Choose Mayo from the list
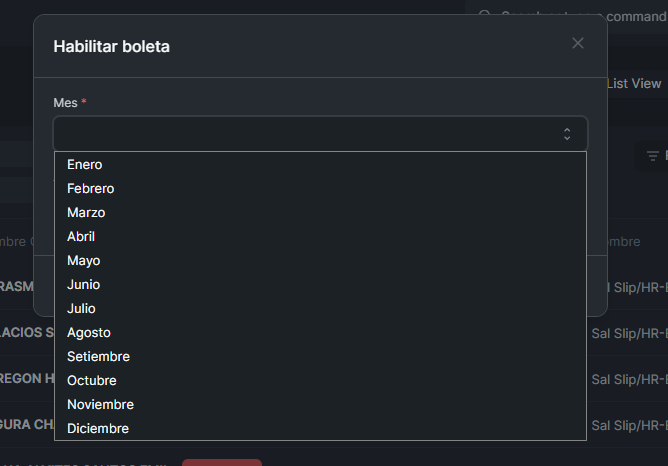 pyautogui.click(x=84, y=261)
